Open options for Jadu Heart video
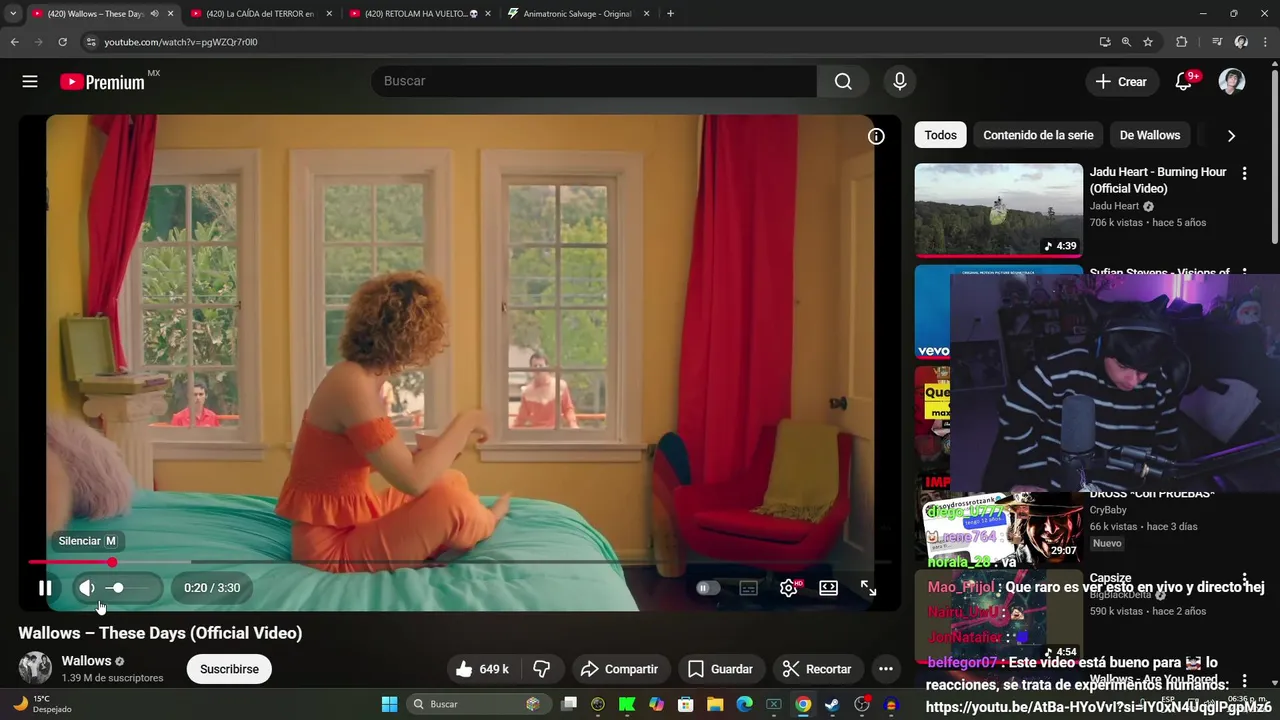This screenshot has height=720, width=1280. (x=1244, y=174)
